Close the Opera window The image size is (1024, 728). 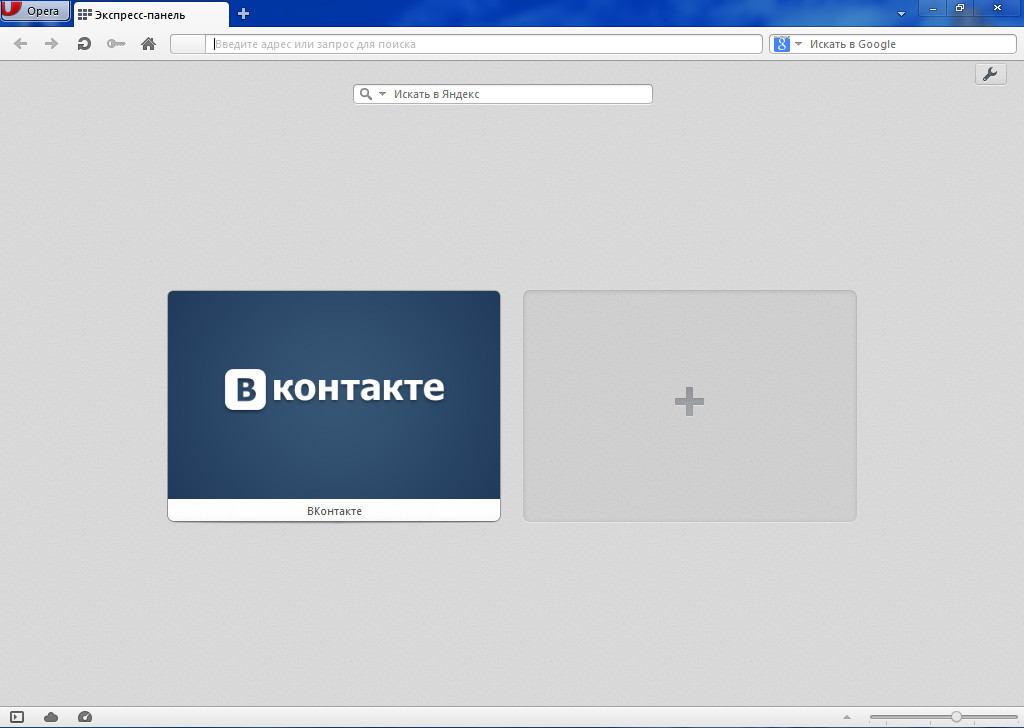click(x=997, y=8)
